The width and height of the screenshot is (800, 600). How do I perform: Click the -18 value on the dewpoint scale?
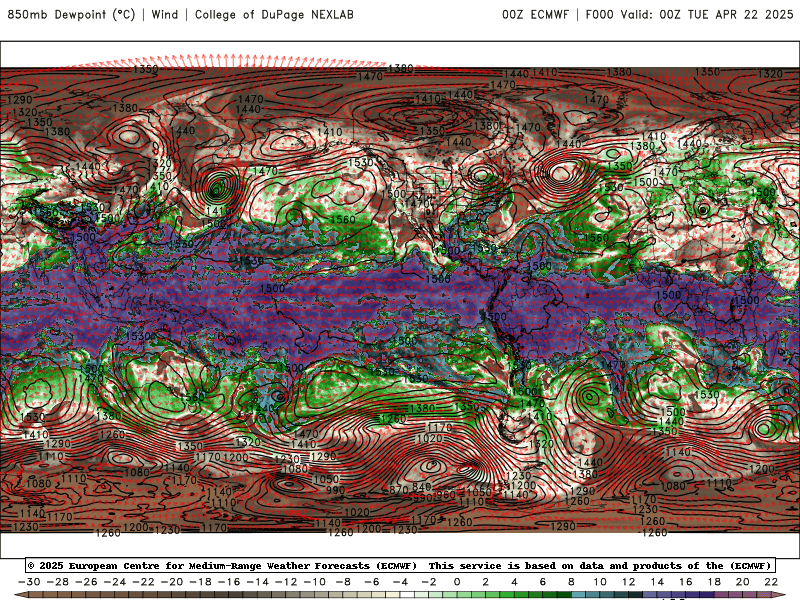(x=201, y=582)
